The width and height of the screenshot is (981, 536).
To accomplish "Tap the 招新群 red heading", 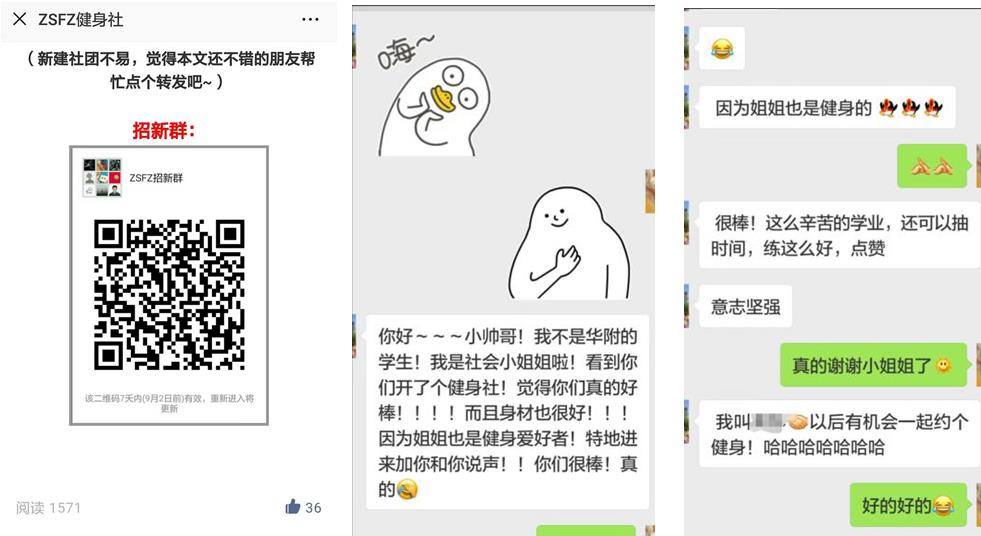I will click(x=164, y=130).
